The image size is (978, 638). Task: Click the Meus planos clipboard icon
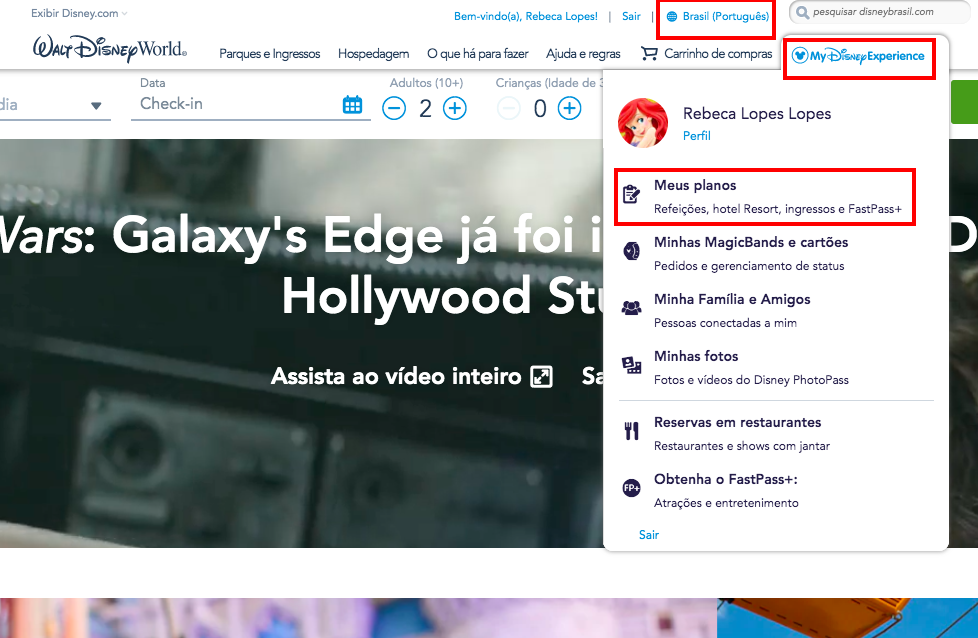tap(631, 192)
